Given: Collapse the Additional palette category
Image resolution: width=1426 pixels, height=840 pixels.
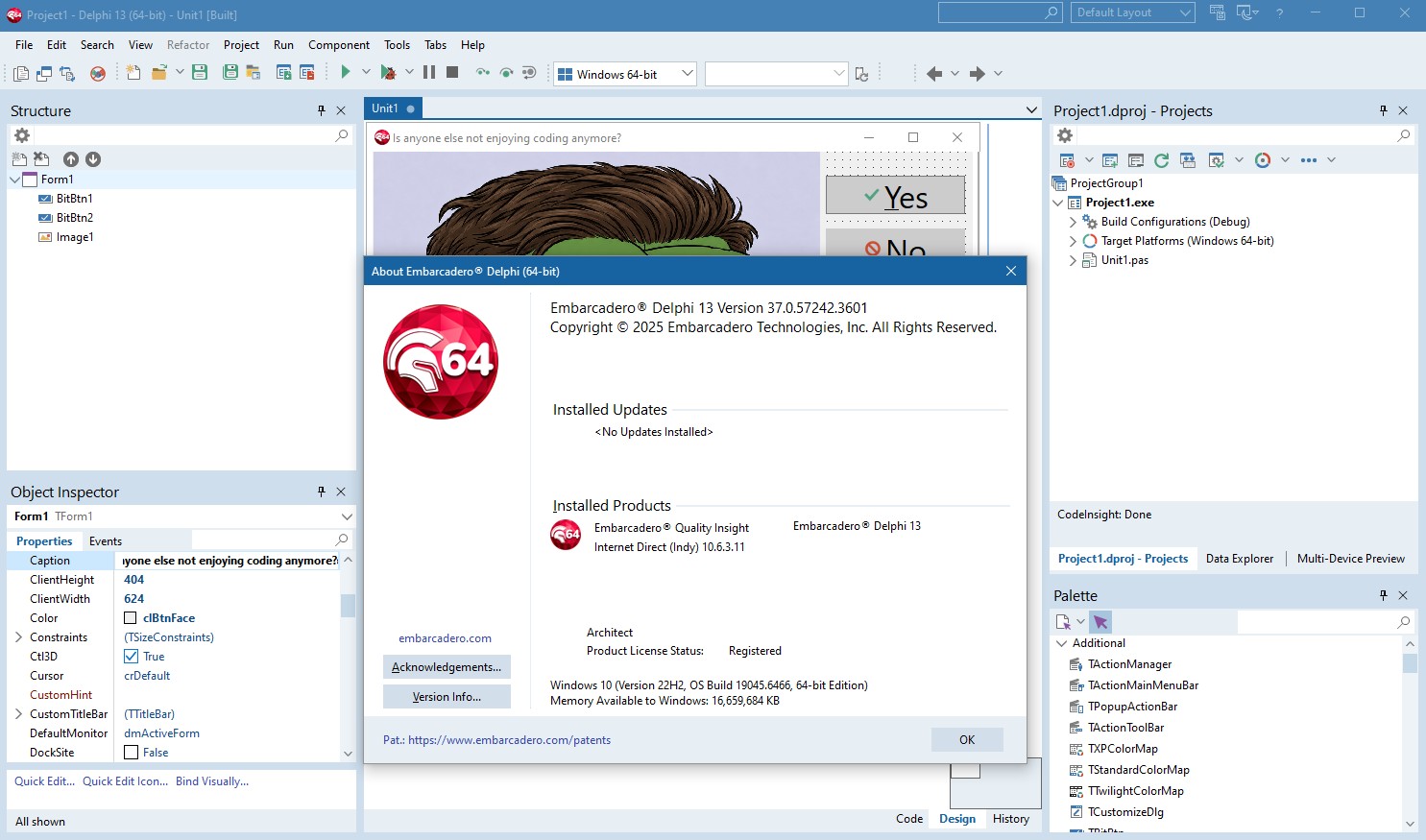Looking at the screenshot, I should [1061, 643].
